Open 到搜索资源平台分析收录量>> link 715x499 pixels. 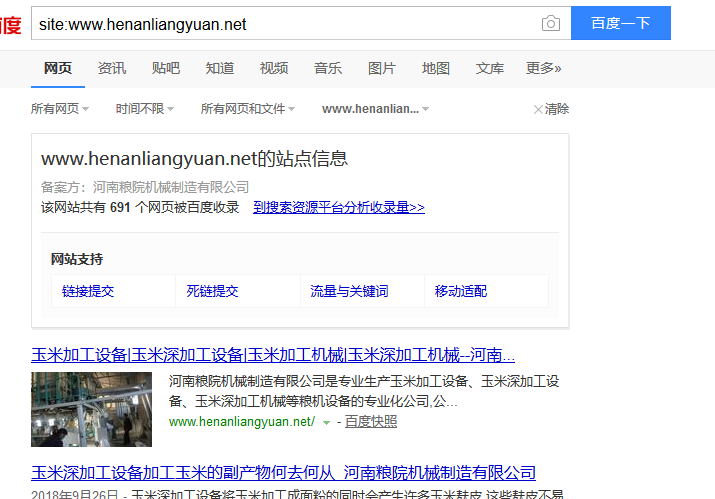339,208
